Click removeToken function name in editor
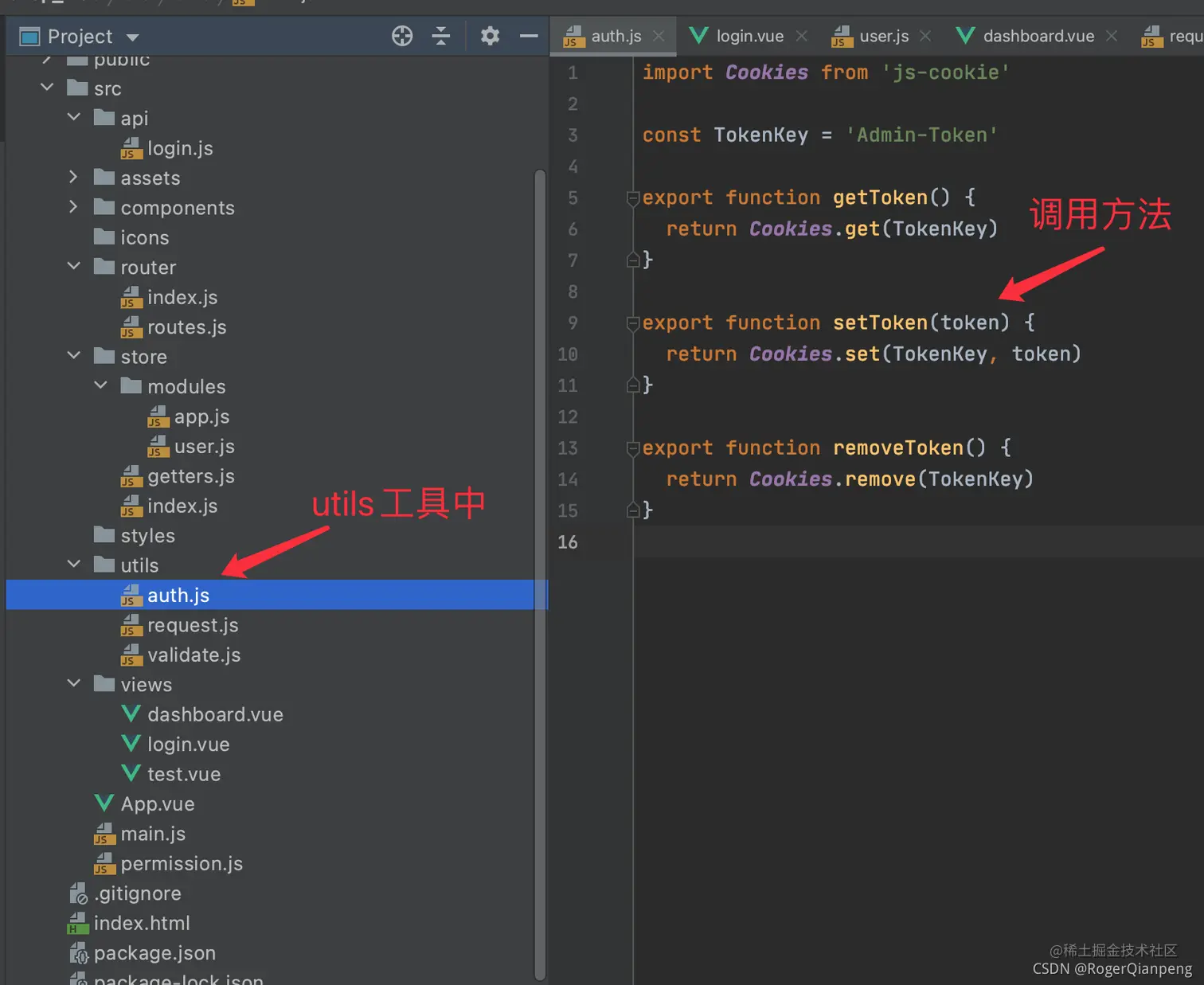Viewport: 1204px width, 985px height. tap(897, 448)
